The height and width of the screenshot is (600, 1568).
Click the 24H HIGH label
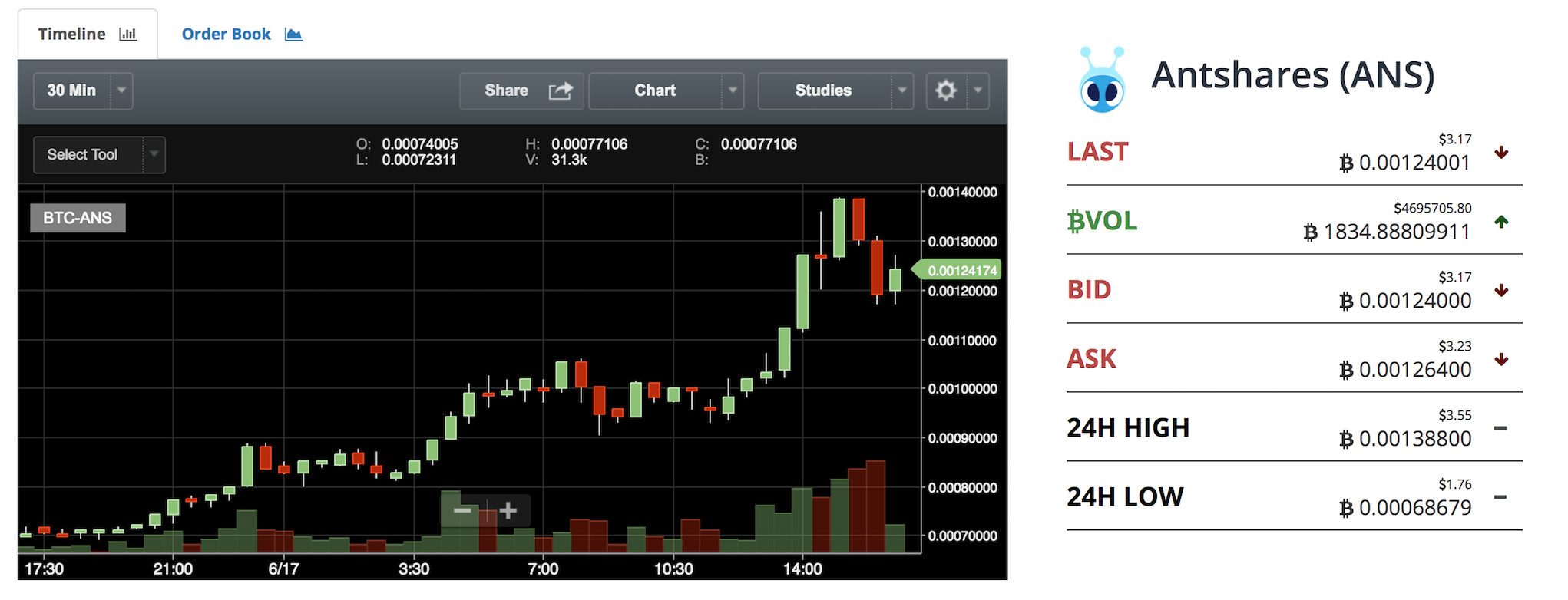coord(1128,428)
